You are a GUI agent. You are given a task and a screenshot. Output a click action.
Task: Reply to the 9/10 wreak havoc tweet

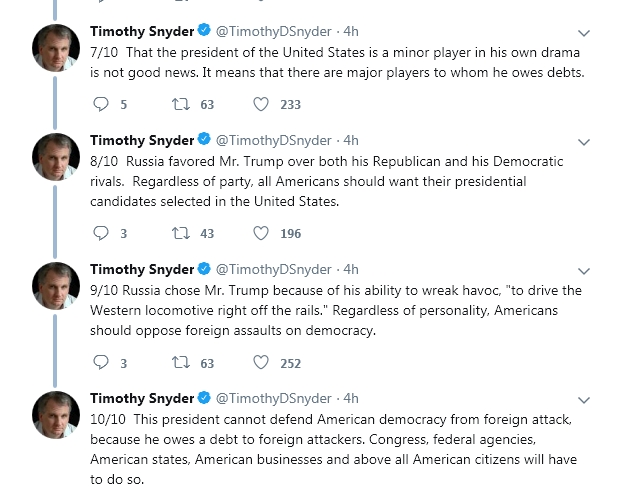click(x=100, y=363)
